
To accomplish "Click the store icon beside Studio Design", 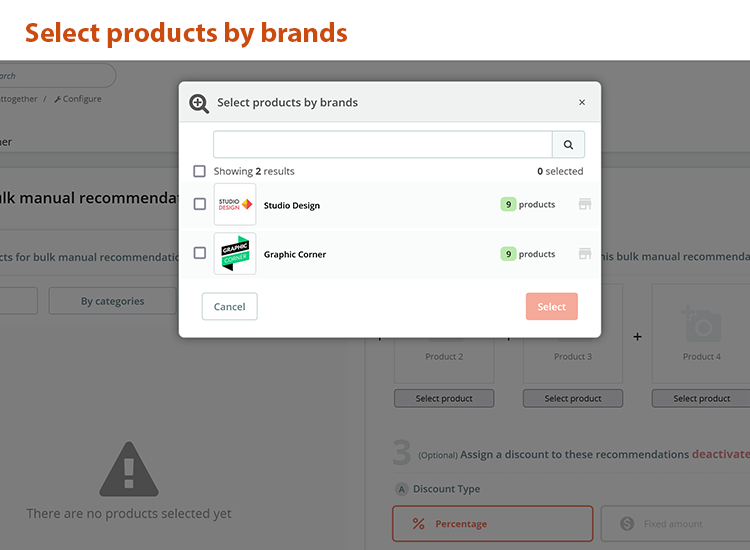I will [585, 204].
